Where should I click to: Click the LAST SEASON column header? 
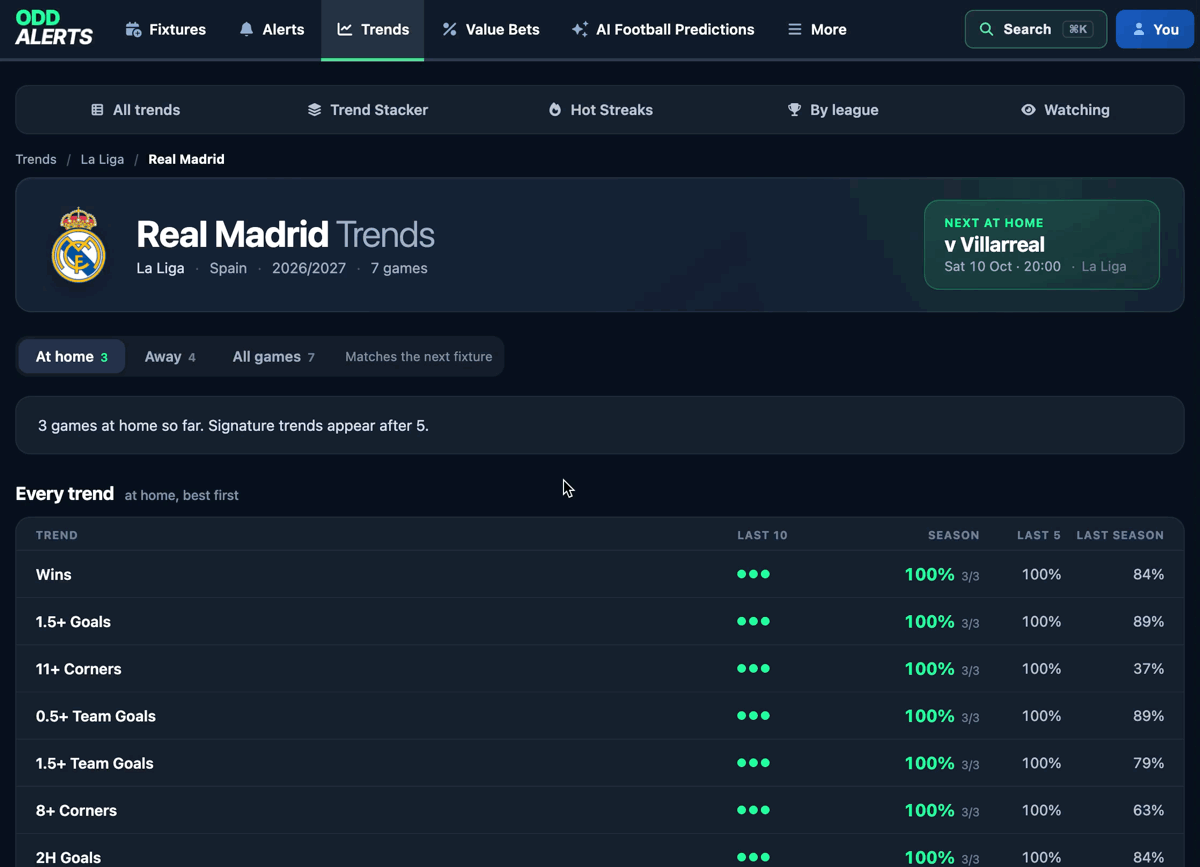(1120, 535)
